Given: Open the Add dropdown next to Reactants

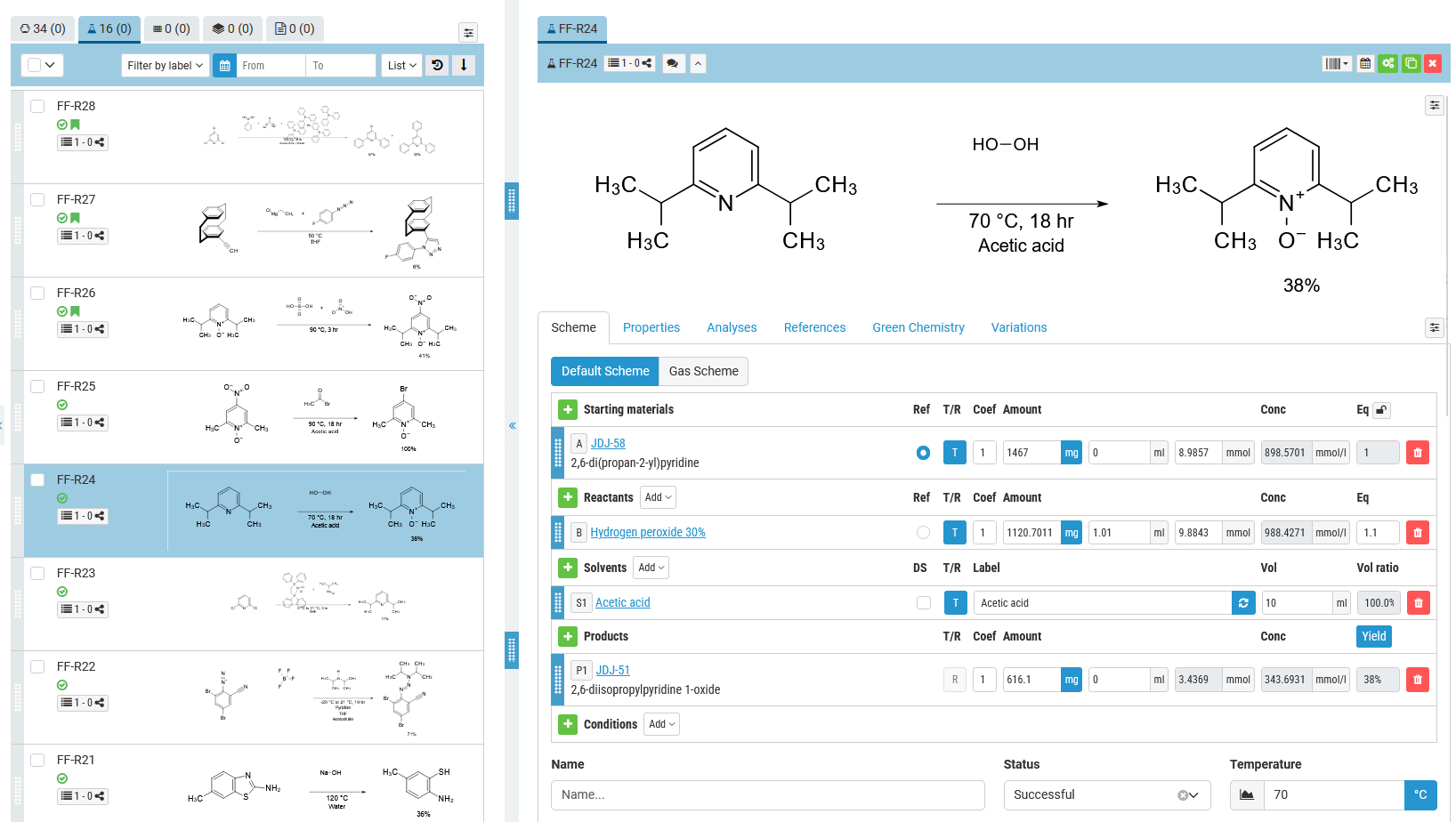Looking at the screenshot, I should click(658, 497).
